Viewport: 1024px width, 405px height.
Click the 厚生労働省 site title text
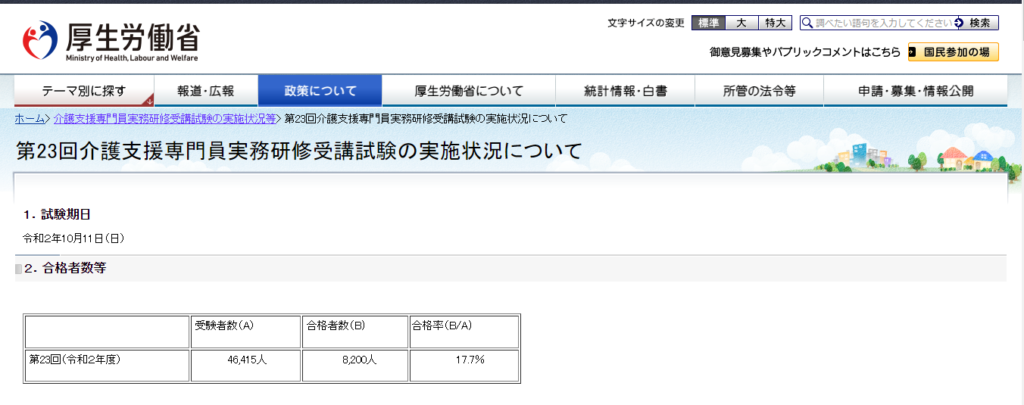click(x=132, y=38)
